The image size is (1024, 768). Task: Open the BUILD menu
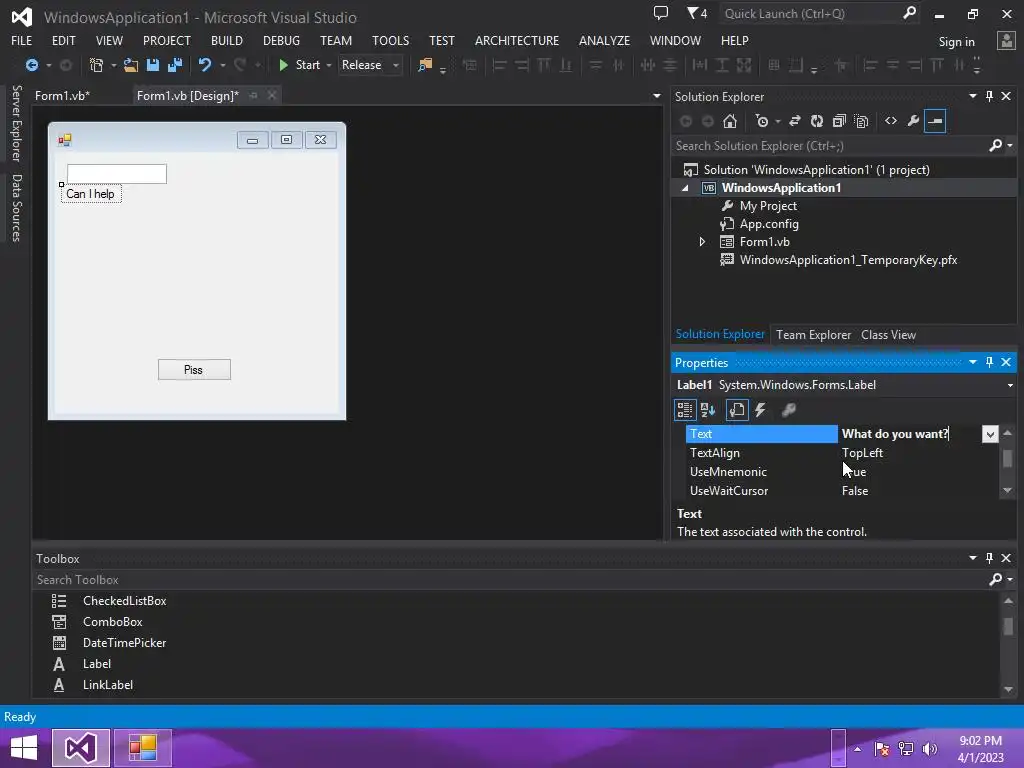point(227,40)
